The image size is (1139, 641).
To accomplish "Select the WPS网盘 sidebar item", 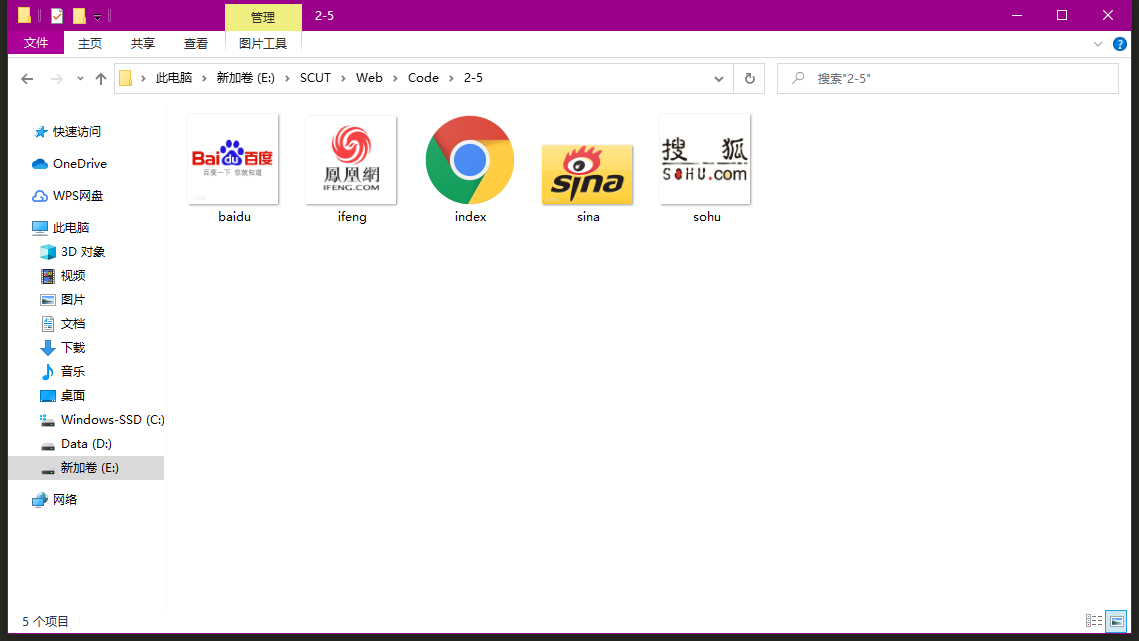I will pyautogui.click(x=60, y=195).
